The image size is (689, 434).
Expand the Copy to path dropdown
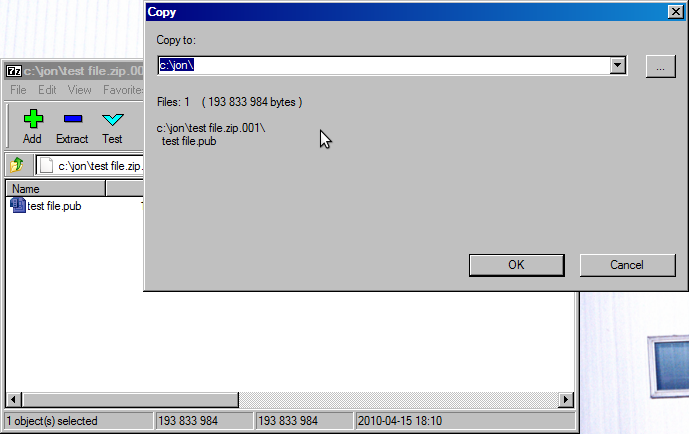[x=617, y=66]
